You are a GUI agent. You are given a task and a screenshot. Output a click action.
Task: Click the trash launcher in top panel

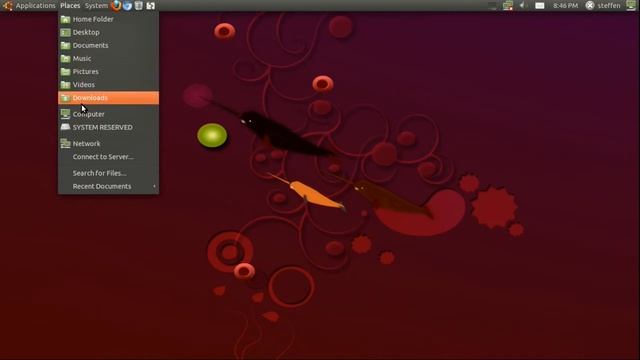click(139, 5)
